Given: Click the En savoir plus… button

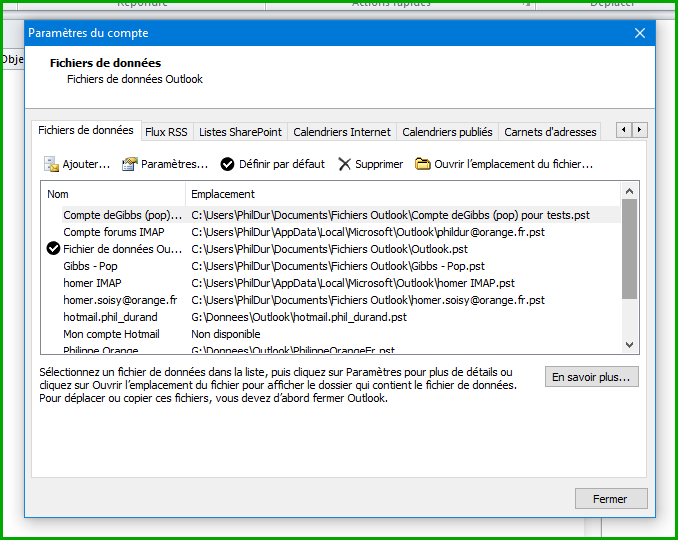Looking at the screenshot, I should [592, 377].
